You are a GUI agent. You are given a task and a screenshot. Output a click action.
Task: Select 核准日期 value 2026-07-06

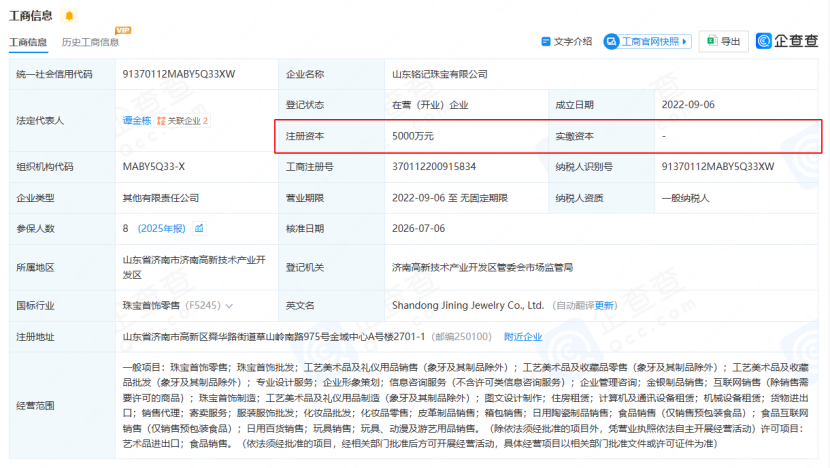(419, 229)
